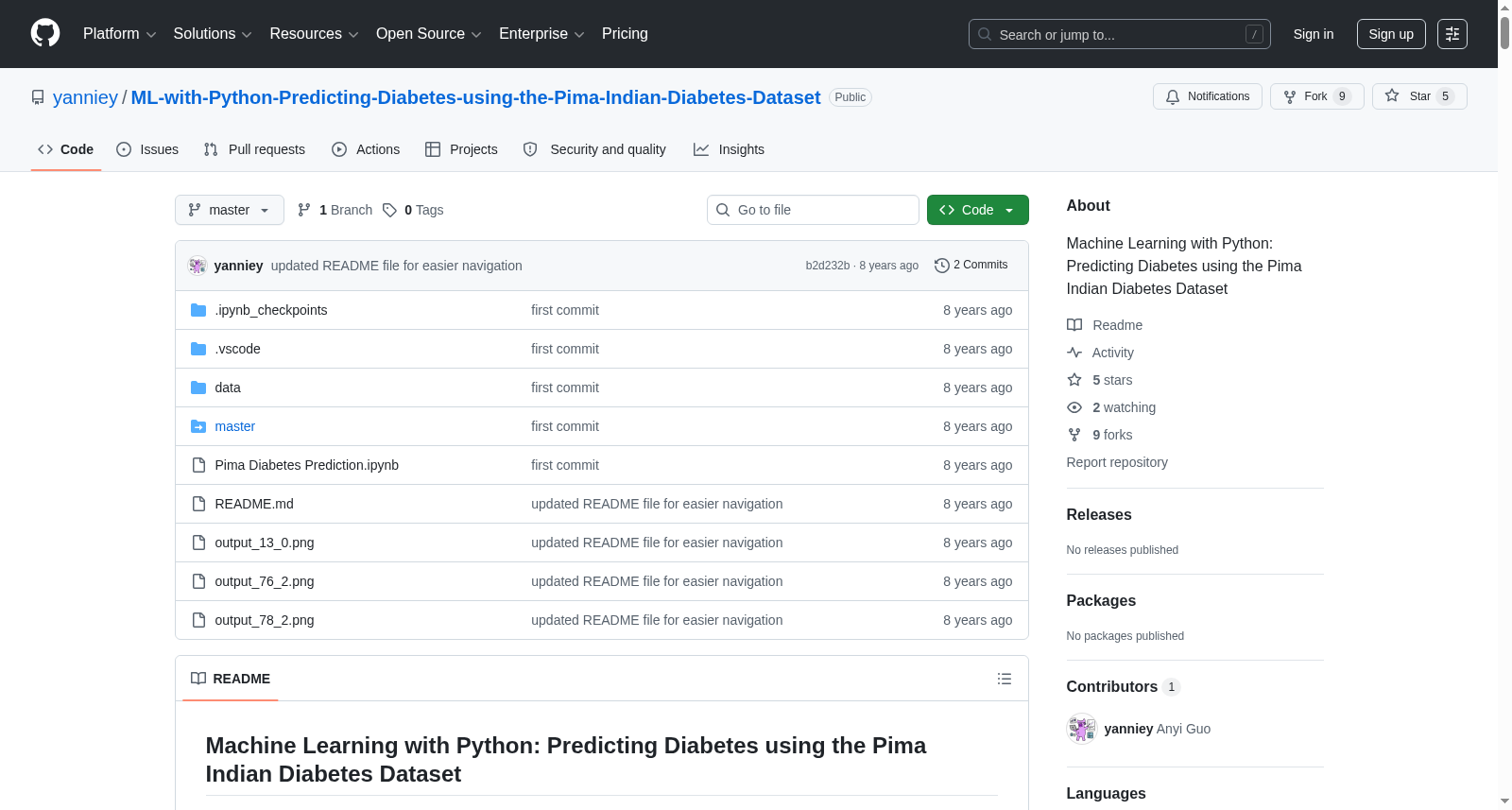Switch to the Issues tab
This screenshot has height=810, width=1512.
147,149
